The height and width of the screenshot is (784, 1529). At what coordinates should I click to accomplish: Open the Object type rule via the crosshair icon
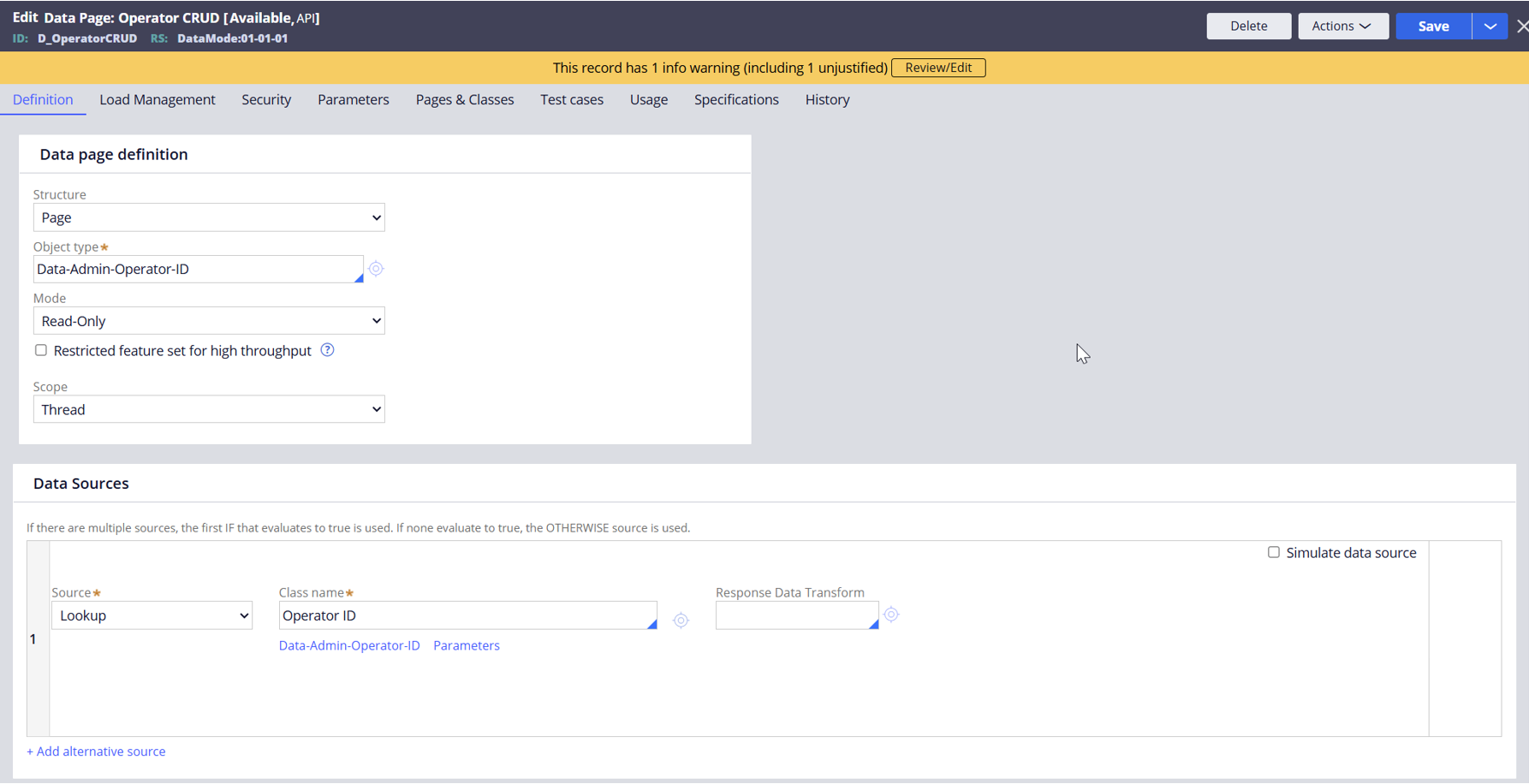tap(376, 269)
